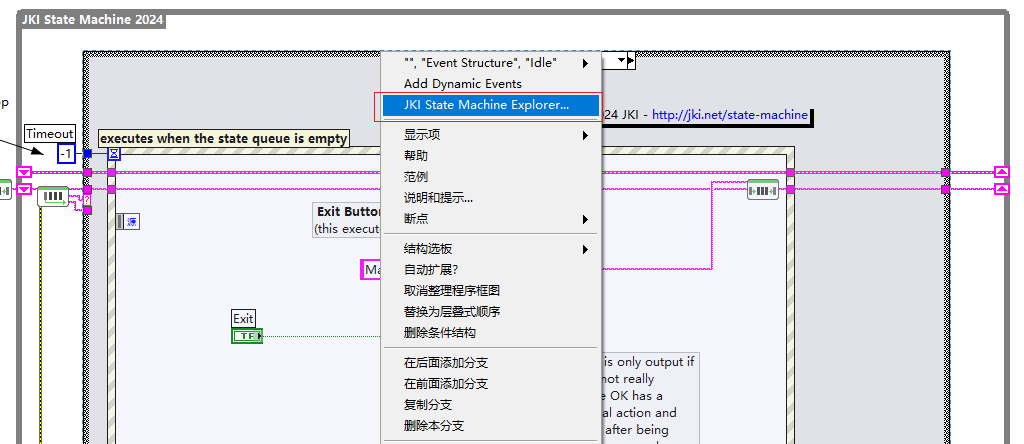Choose 在前面添加分支 menu item
Viewport: 1024px width, 444px height.
point(490,384)
